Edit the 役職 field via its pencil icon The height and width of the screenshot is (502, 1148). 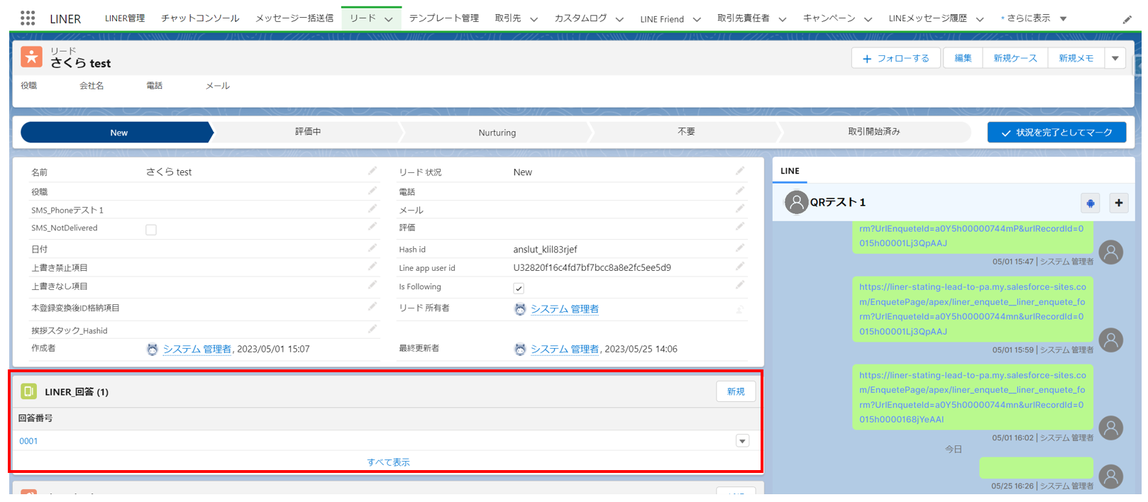tap(373, 190)
